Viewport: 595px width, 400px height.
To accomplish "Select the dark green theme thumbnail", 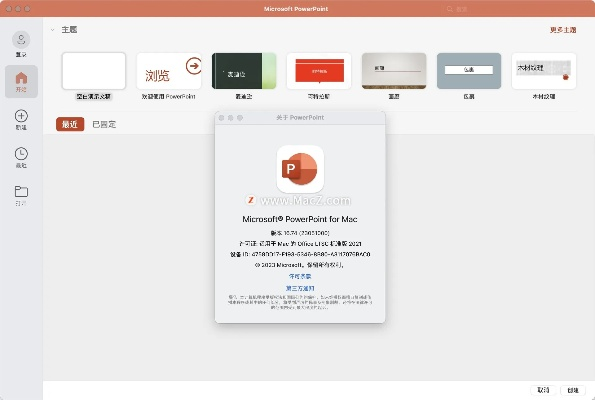I will pos(244,71).
